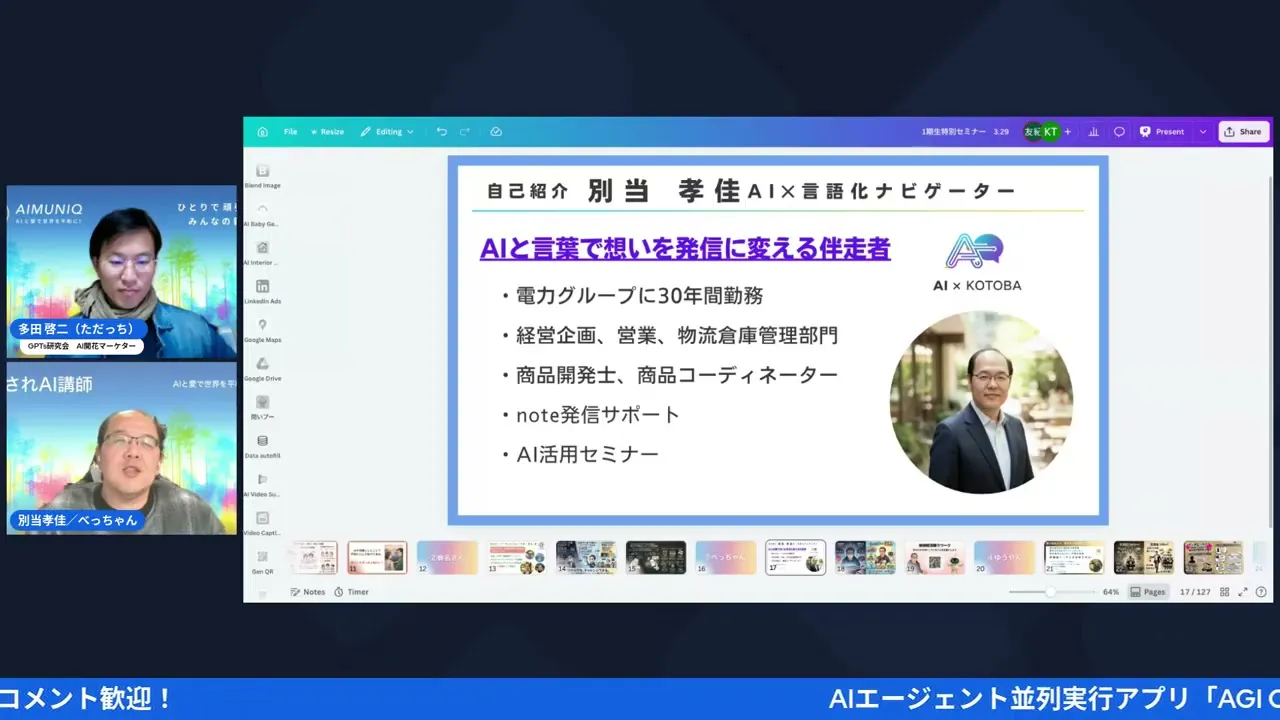Screen dimensions: 1280x720
Task: Click the Resize menu item
Action: (327, 131)
